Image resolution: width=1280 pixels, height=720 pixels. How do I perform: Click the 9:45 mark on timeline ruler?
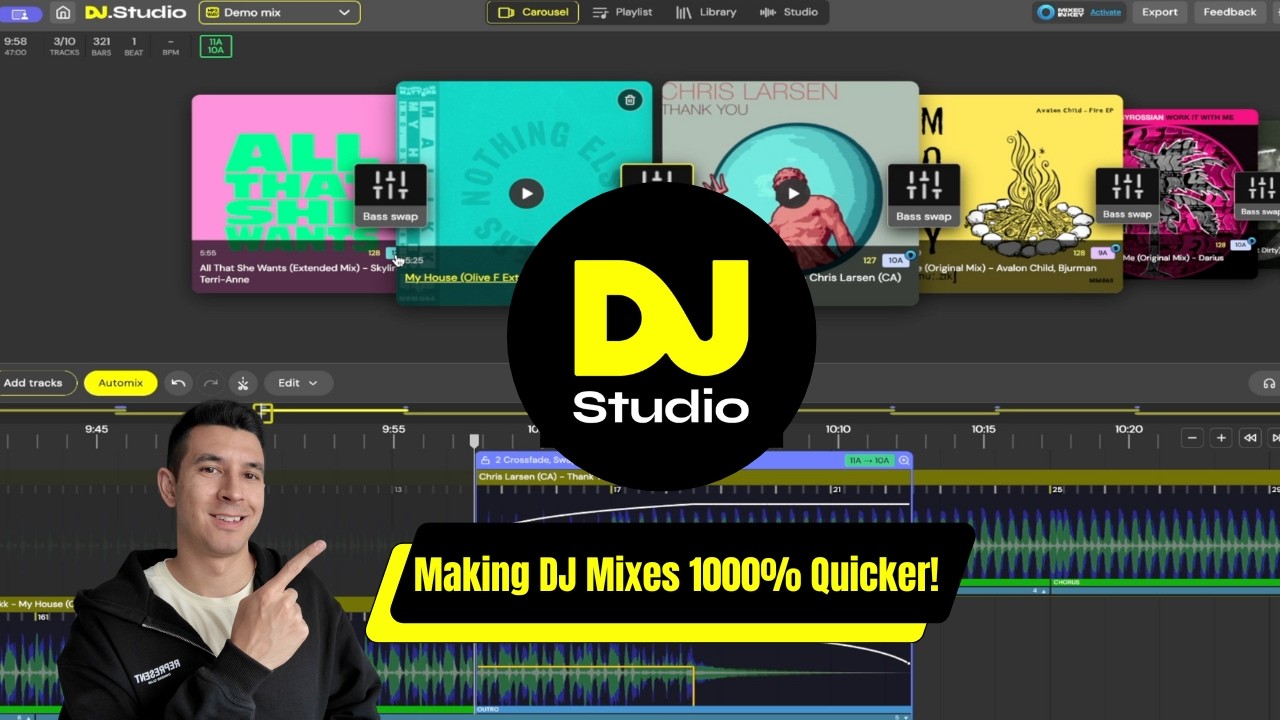point(96,429)
